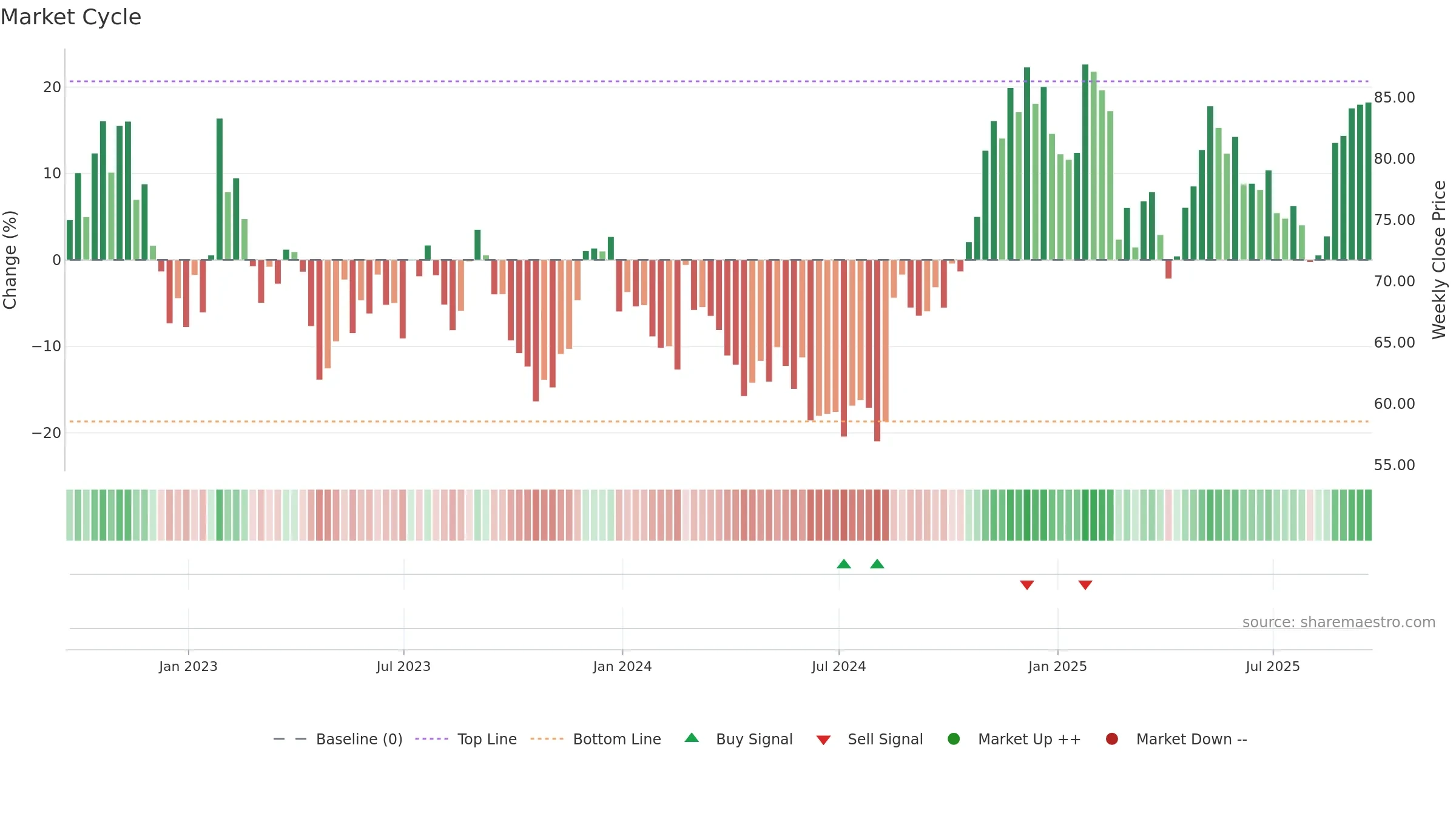Click the orange dotted Bottom Line legend swatch
This screenshot has height=819, width=1456.
[547, 739]
